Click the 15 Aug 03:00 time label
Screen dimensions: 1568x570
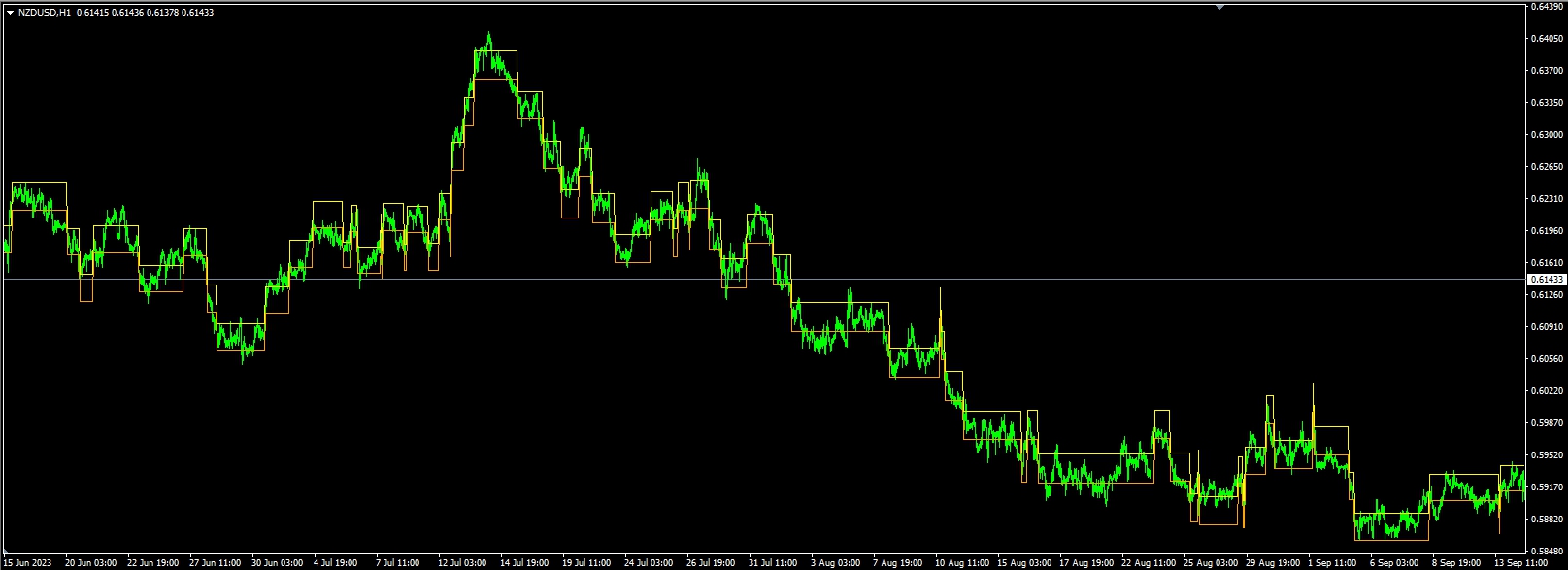tap(1022, 562)
